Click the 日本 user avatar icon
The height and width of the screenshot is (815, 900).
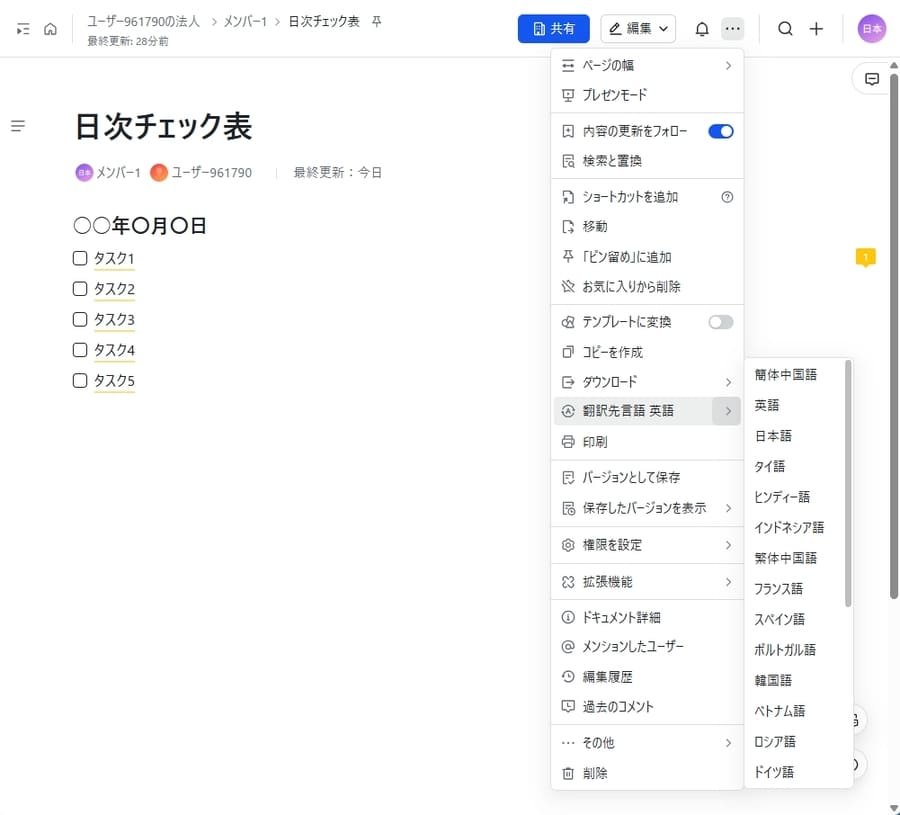871,29
